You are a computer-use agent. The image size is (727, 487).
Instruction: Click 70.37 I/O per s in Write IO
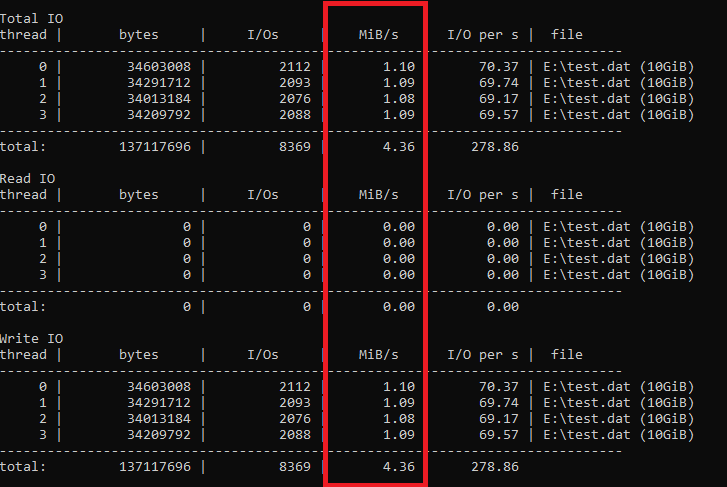pos(498,387)
